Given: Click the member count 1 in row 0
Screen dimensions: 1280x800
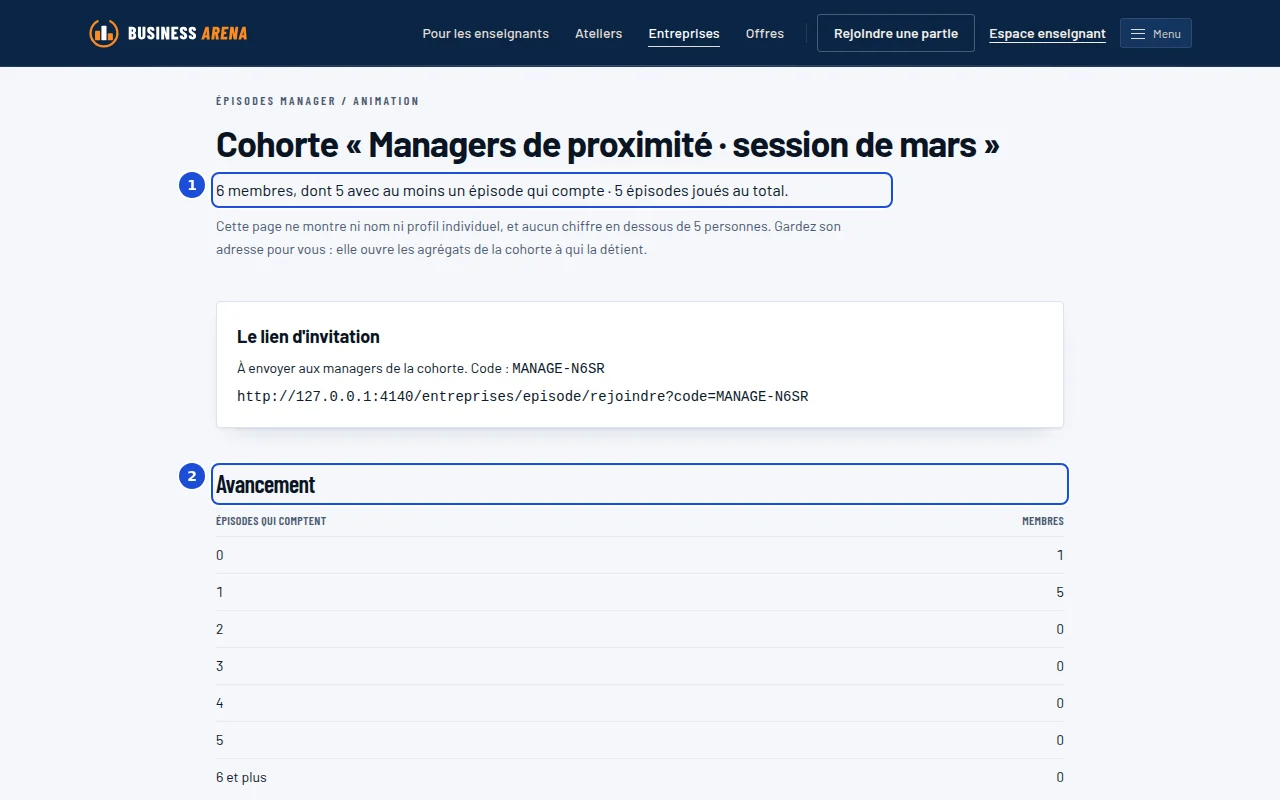Looking at the screenshot, I should [1060, 555].
